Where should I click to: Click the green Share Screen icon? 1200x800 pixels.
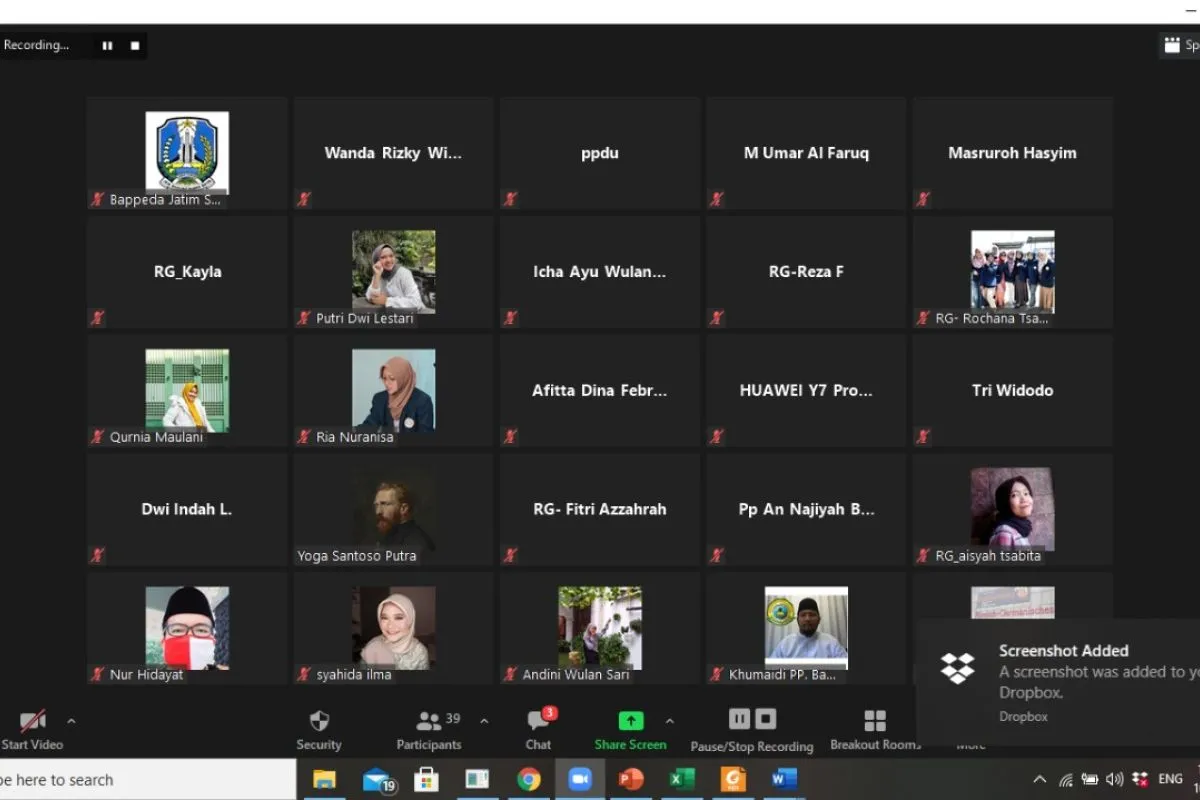pyautogui.click(x=630, y=721)
